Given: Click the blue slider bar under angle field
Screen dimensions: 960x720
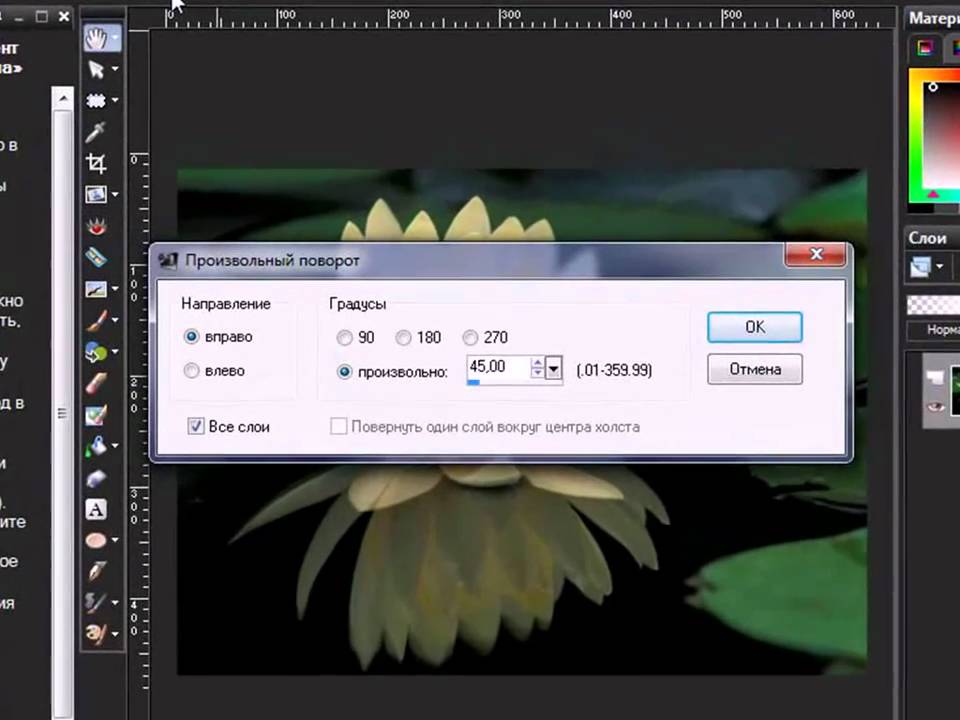Looking at the screenshot, I should point(473,383).
